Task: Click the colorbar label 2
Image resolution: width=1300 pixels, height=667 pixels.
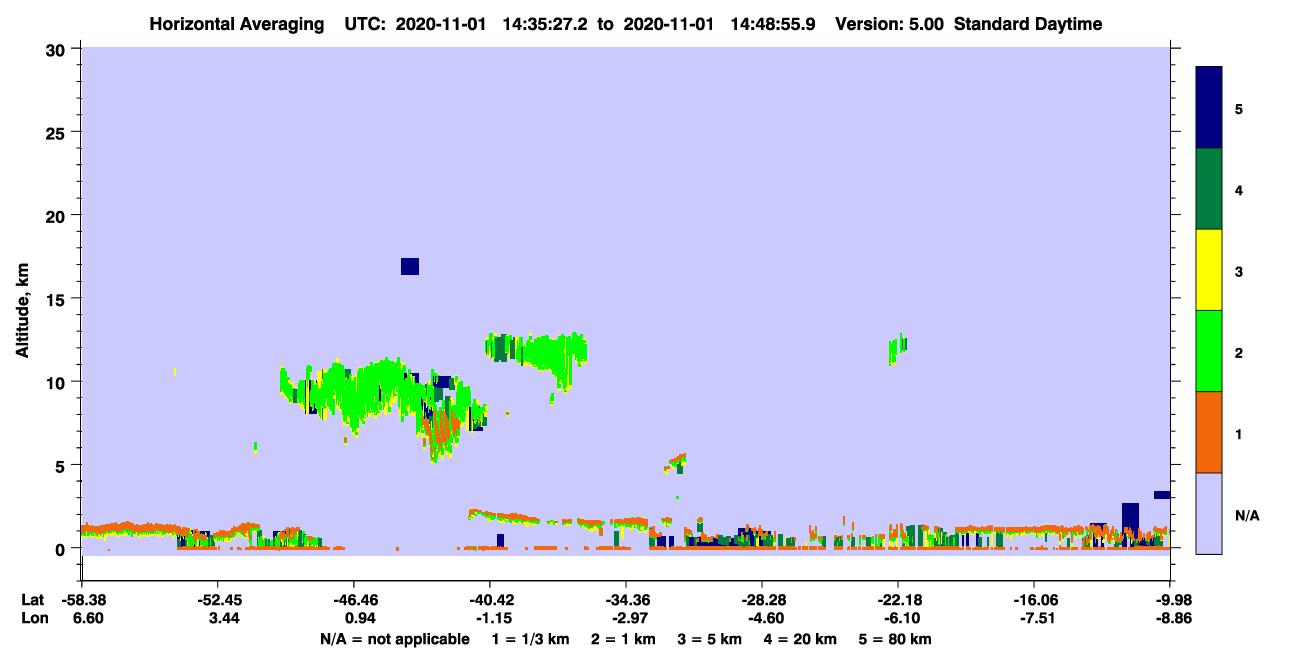Action: pyautogui.click(x=1239, y=352)
